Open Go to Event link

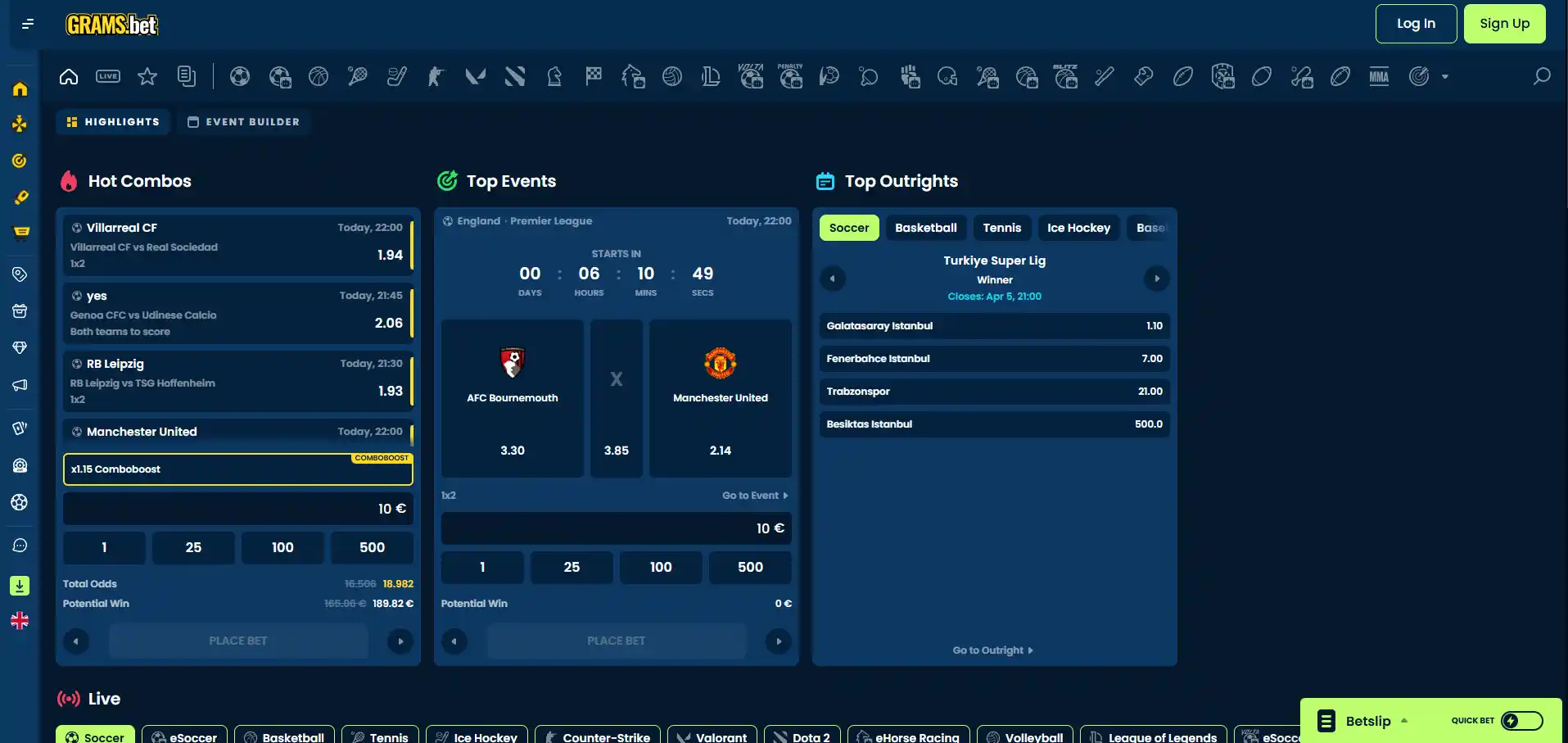[755, 496]
